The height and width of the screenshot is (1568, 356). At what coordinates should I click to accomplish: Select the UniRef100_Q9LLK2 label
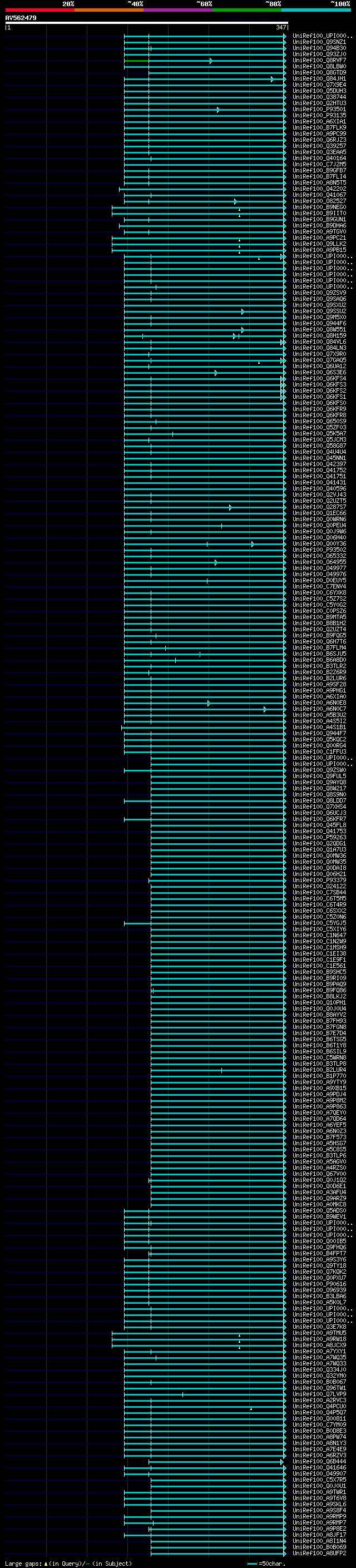coord(319,244)
